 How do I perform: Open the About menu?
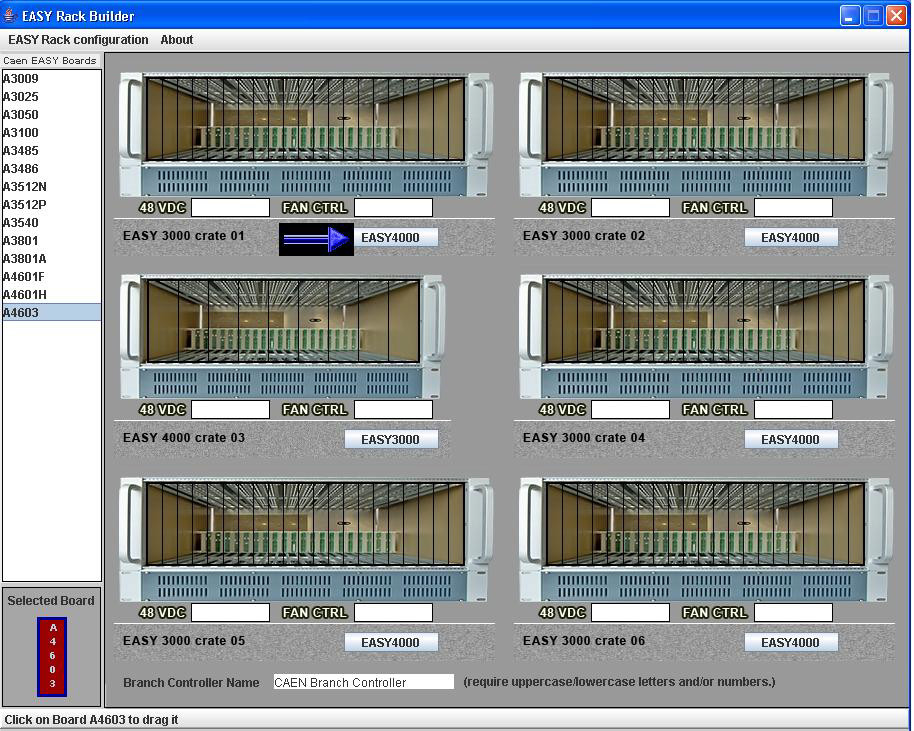point(177,40)
